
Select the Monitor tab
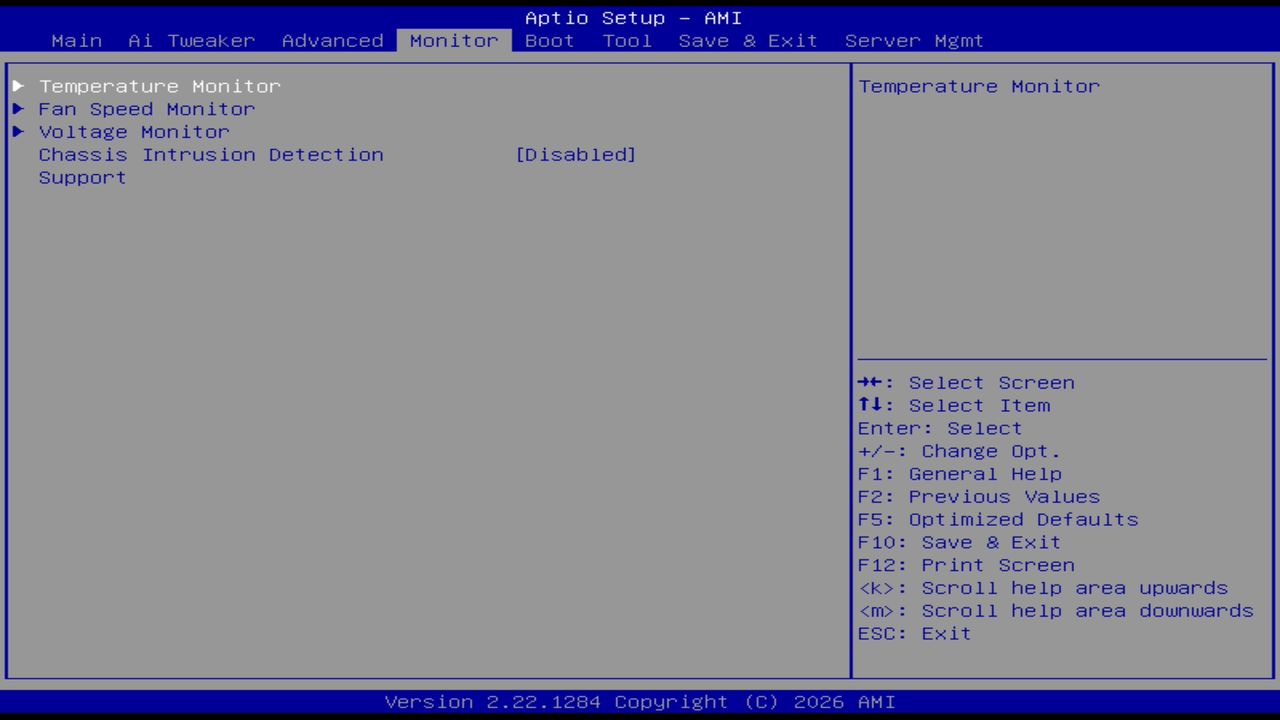[454, 41]
